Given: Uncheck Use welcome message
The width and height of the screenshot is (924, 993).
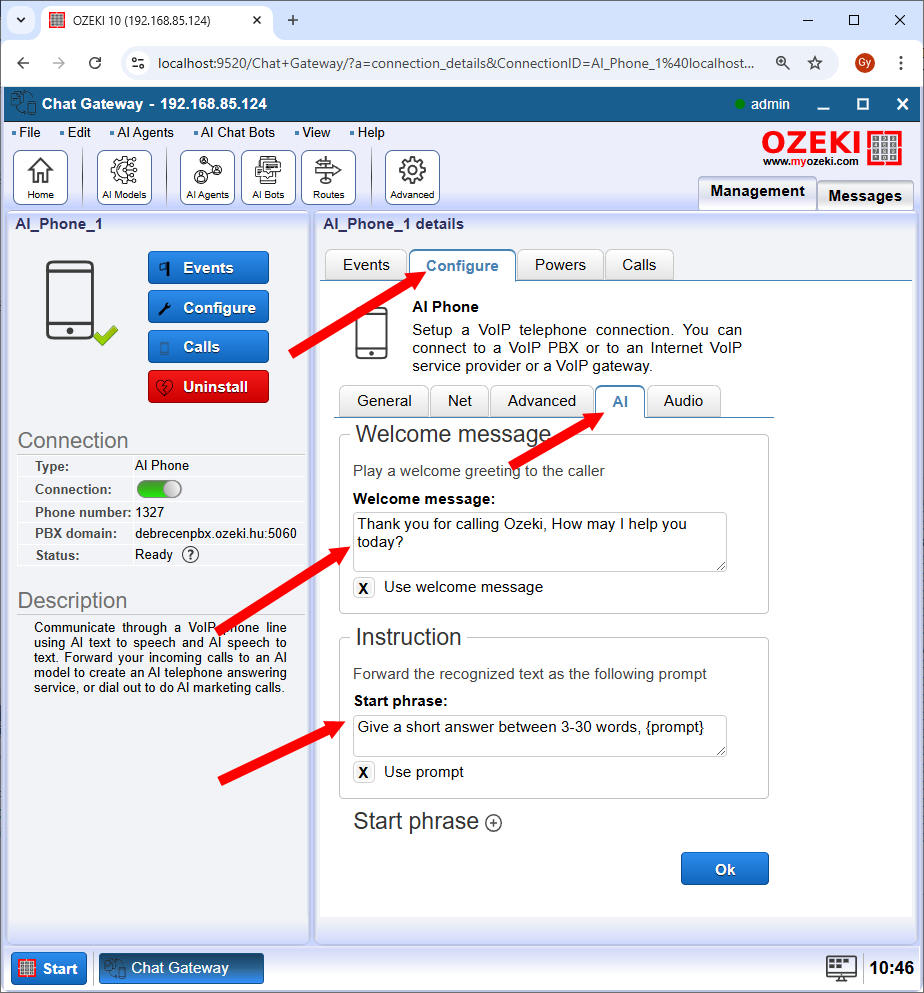Looking at the screenshot, I should [x=364, y=588].
